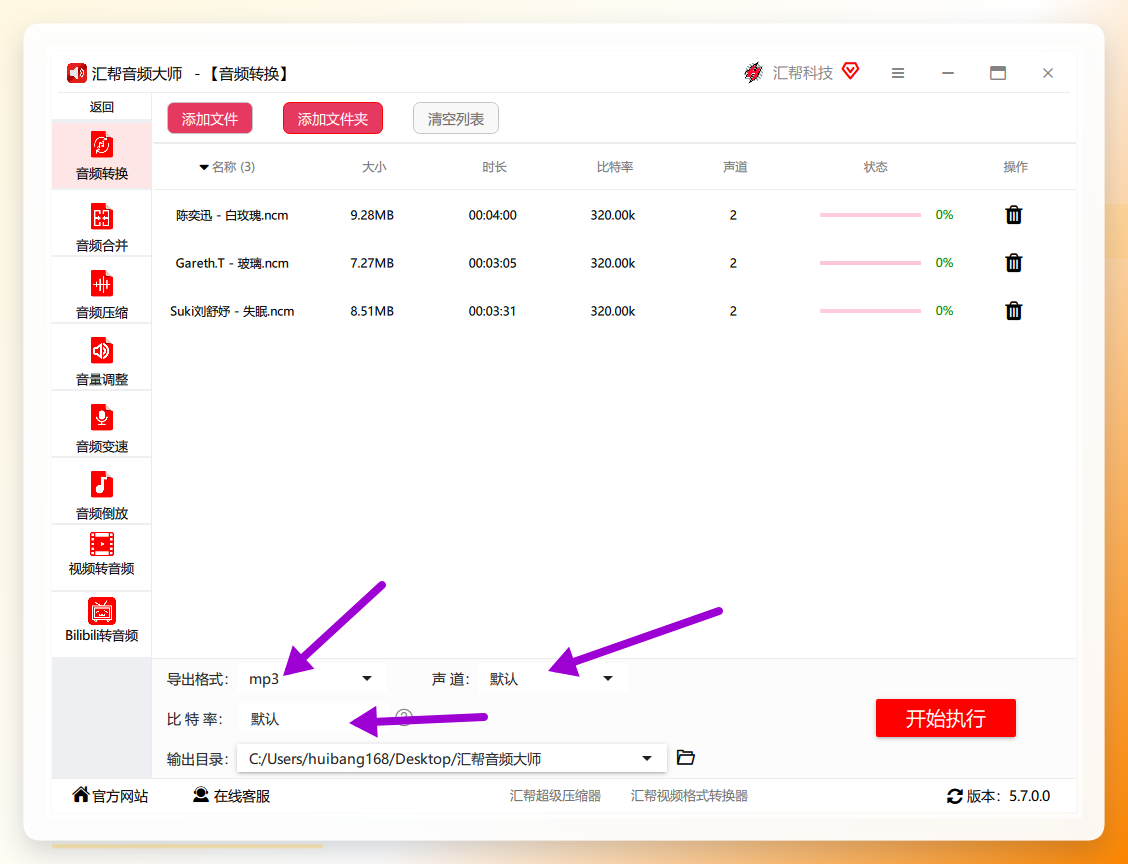This screenshot has width=1128, height=864.
Task: Click 返回 to go back
Action: pyautogui.click(x=101, y=107)
